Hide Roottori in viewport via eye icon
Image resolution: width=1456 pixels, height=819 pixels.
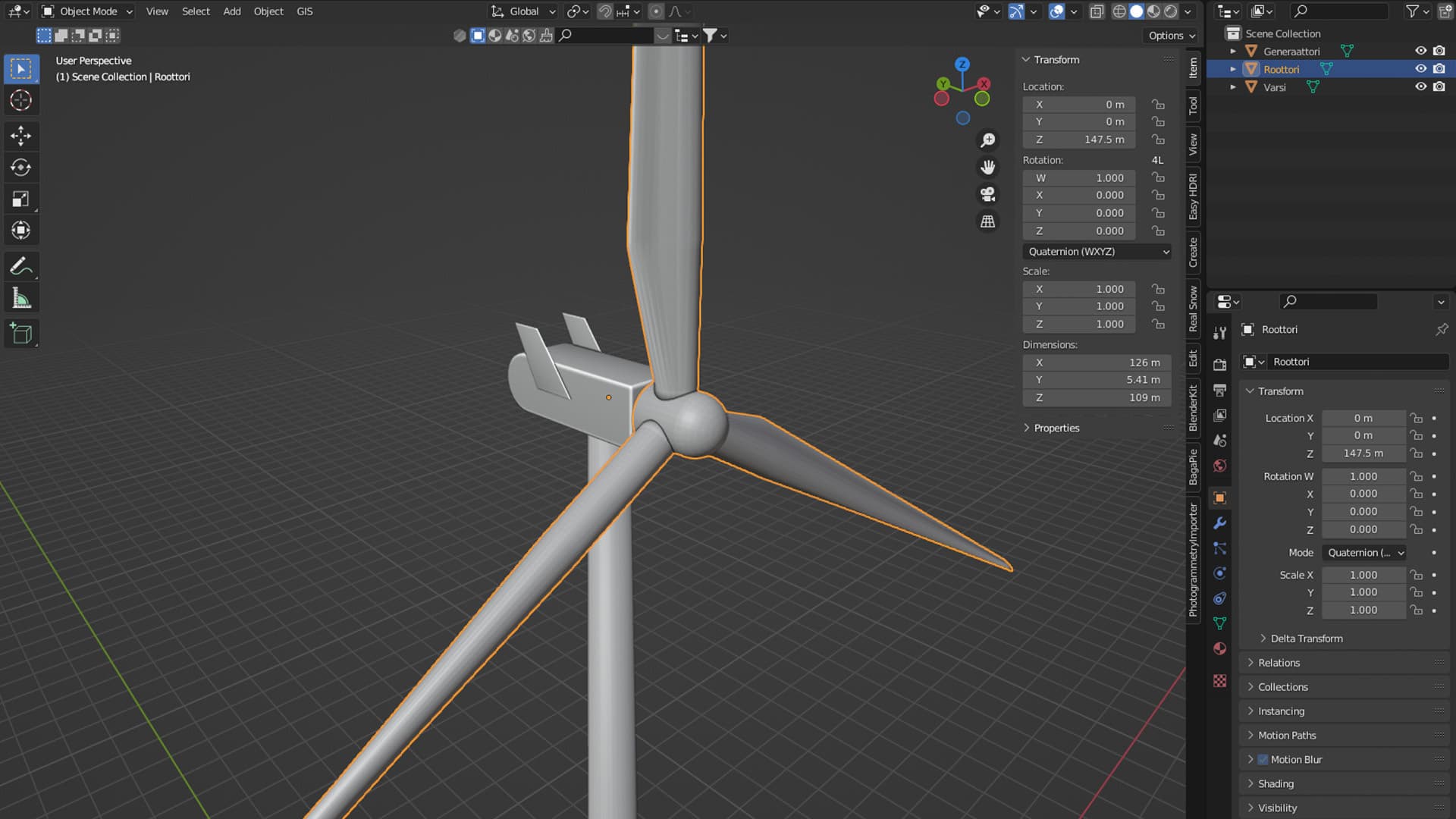point(1420,69)
